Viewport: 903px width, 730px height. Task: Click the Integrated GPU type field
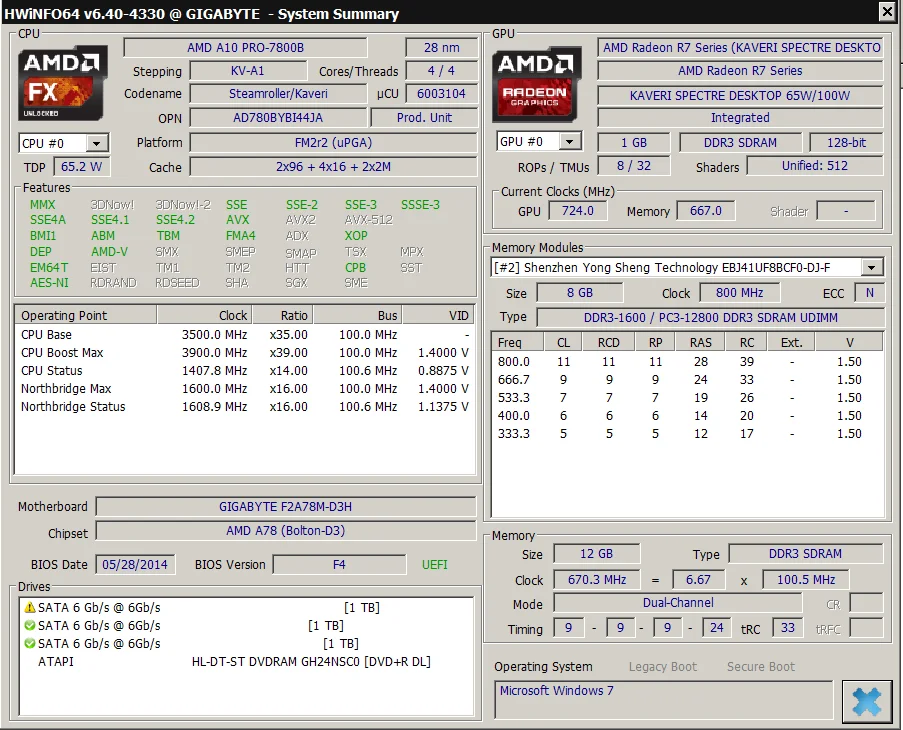pyautogui.click(x=740, y=118)
